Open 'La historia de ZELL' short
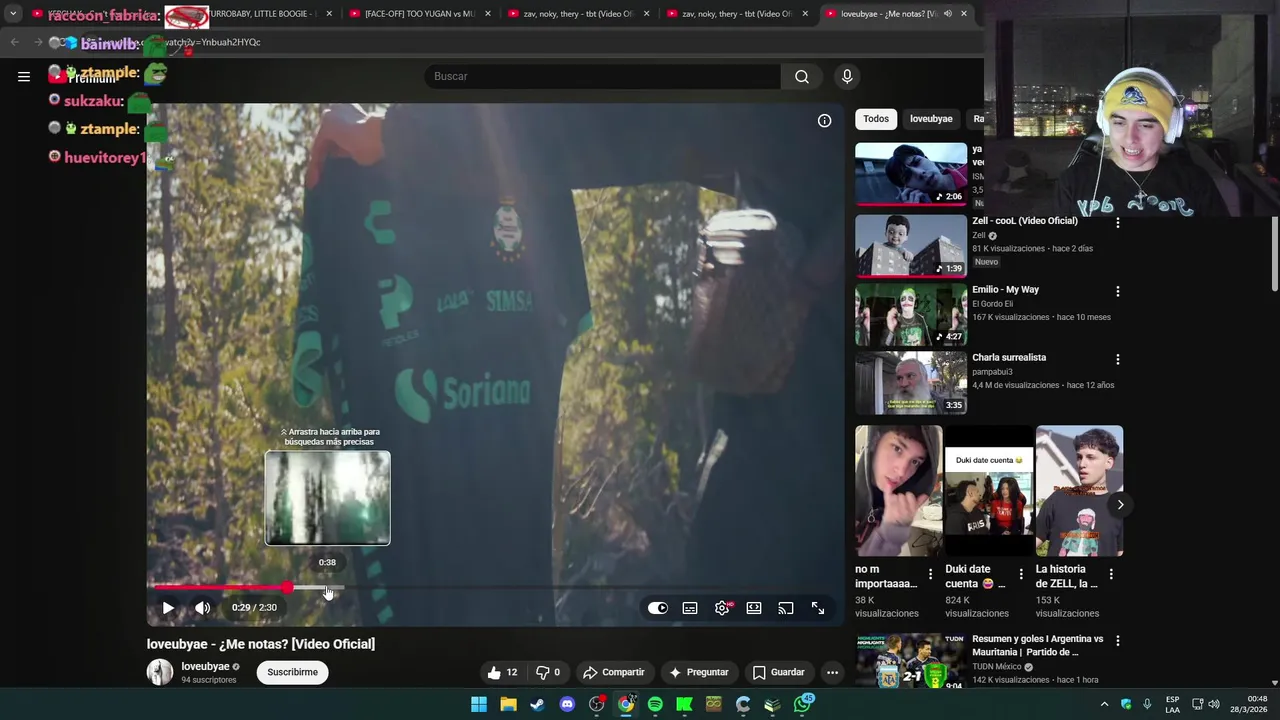This screenshot has width=1280, height=720. pos(1079,491)
